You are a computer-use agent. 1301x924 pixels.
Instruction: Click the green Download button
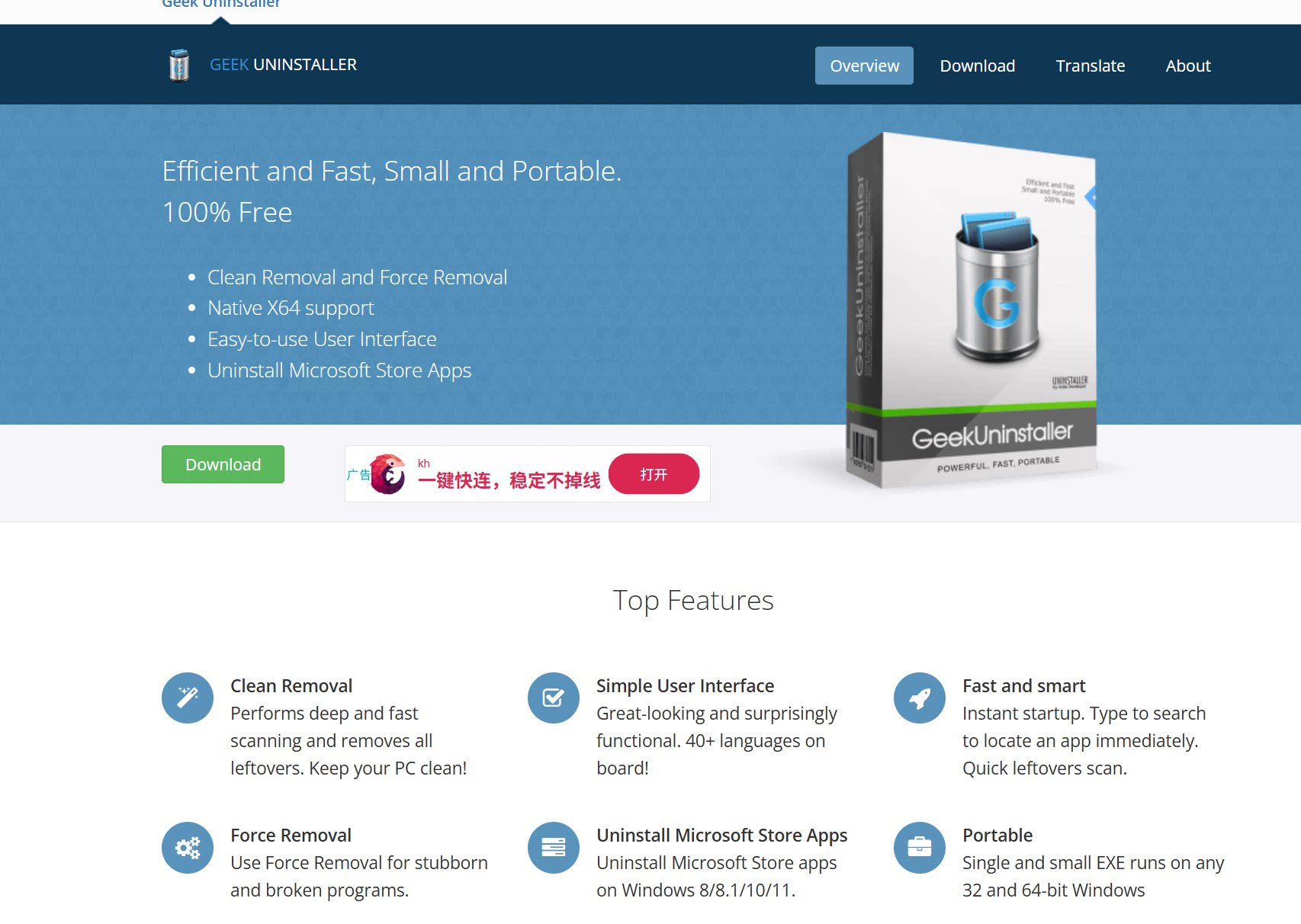(223, 464)
